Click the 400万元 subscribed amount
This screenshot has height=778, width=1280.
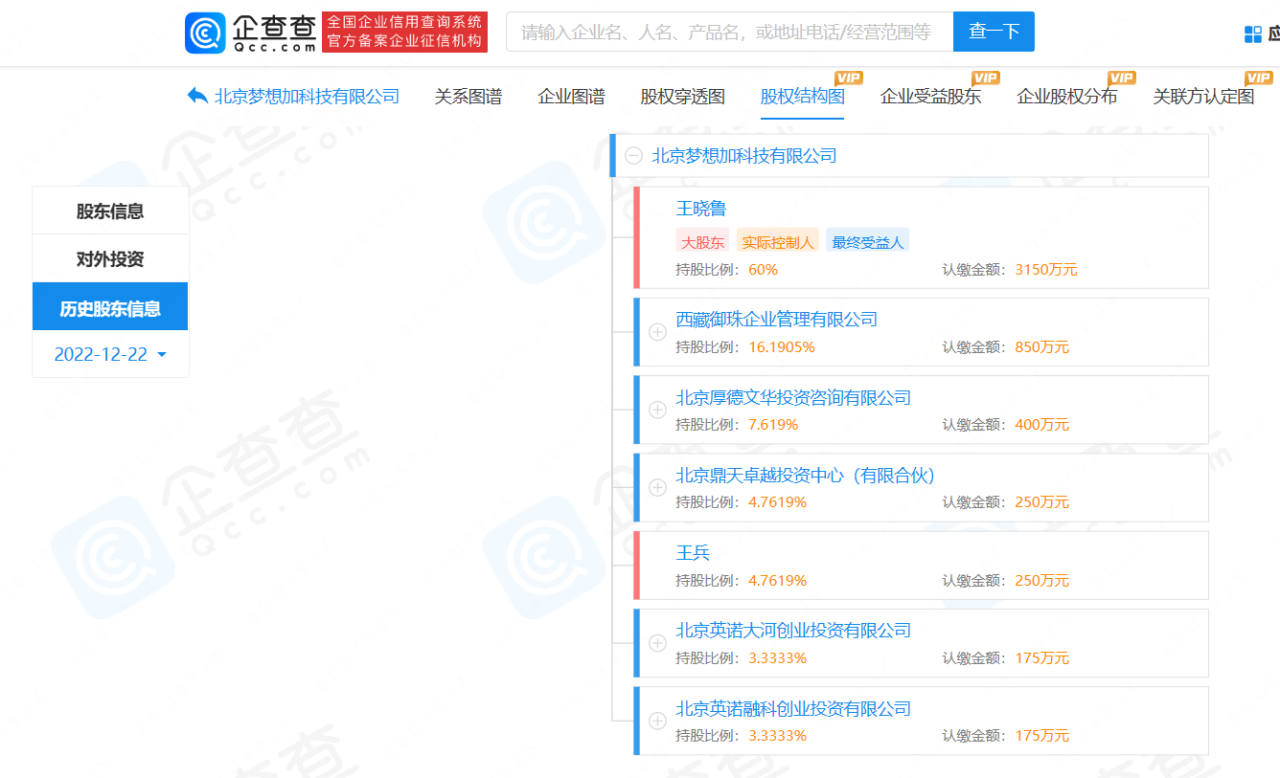point(1042,425)
